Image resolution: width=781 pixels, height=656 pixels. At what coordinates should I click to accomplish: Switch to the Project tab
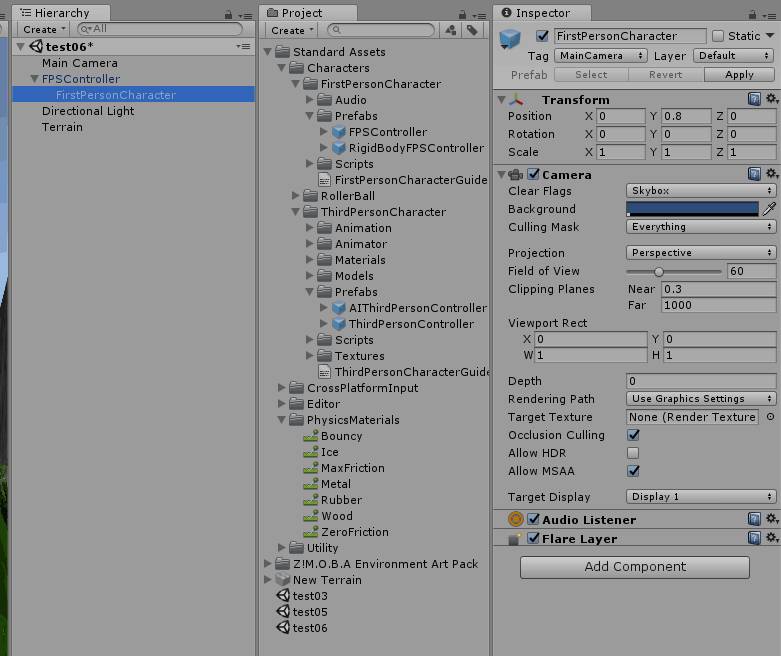[307, 13]
